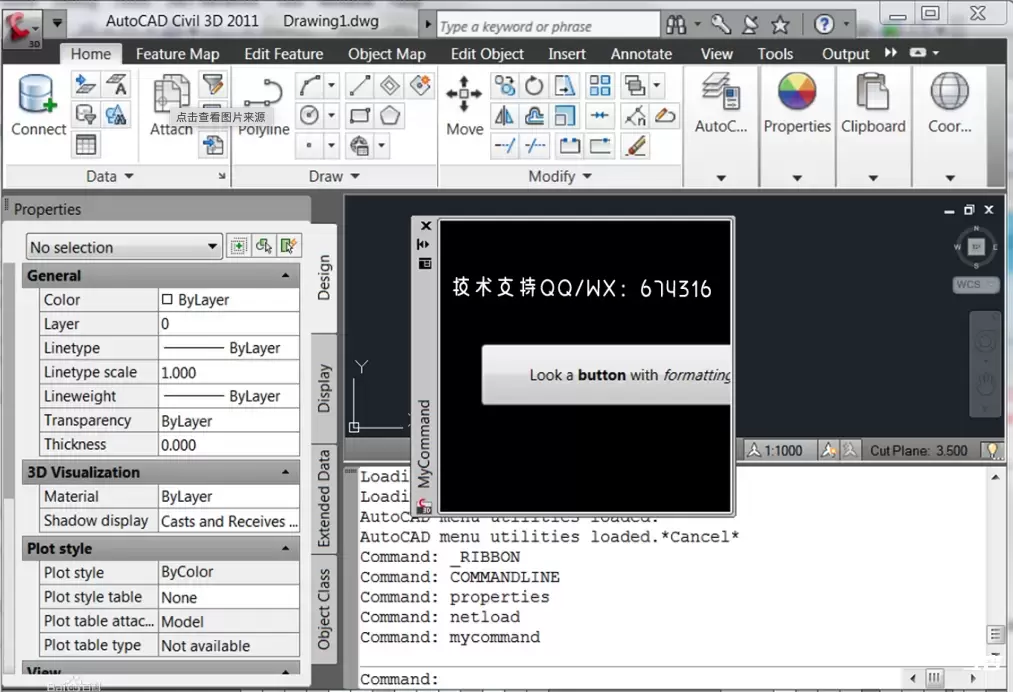Toggle auto-hide on MyCommand palette
Viewport: 1013px width, 692px height.
424,244
